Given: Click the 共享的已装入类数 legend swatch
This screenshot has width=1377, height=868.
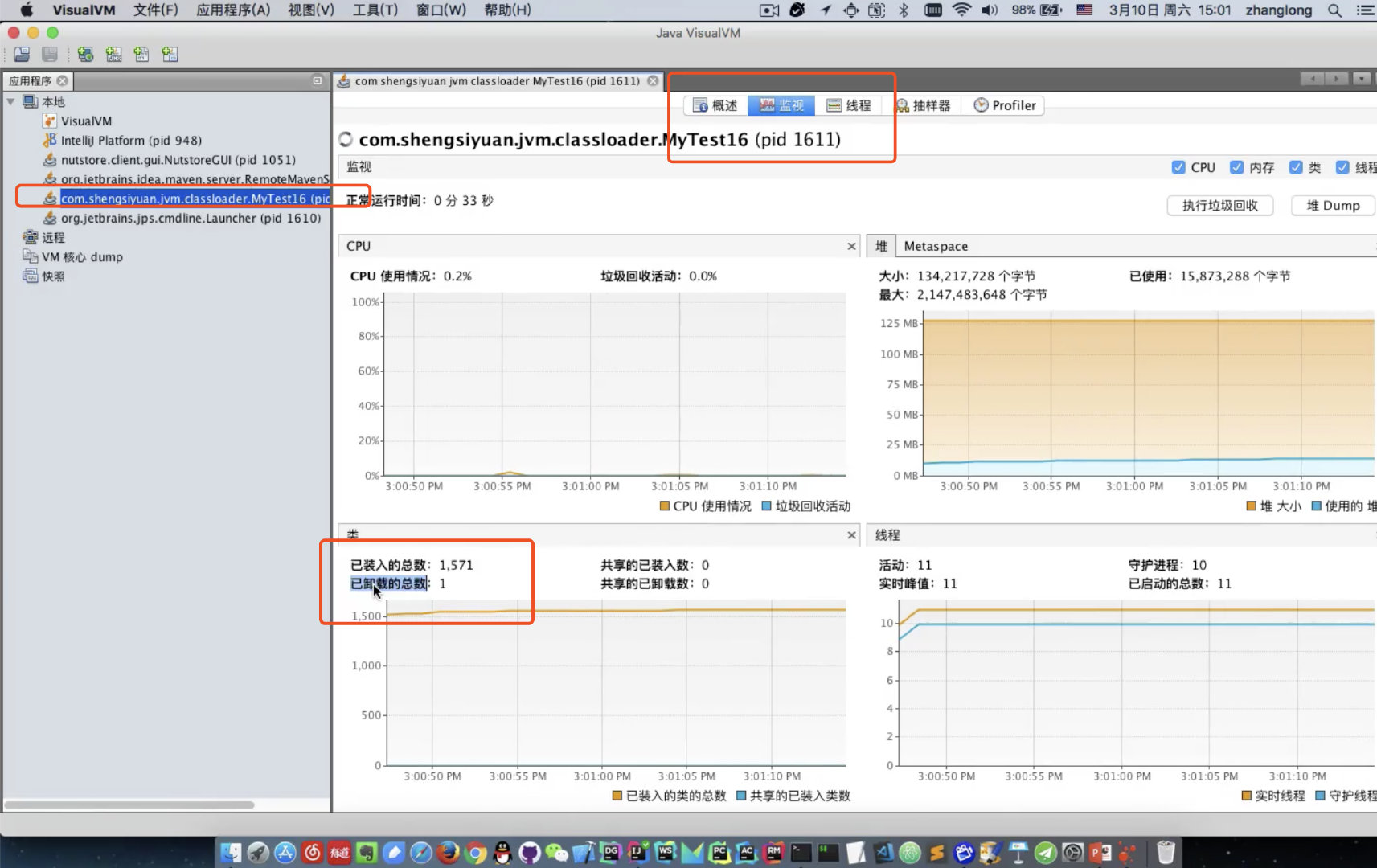Looking at the screenshot, I should point(741,796).
